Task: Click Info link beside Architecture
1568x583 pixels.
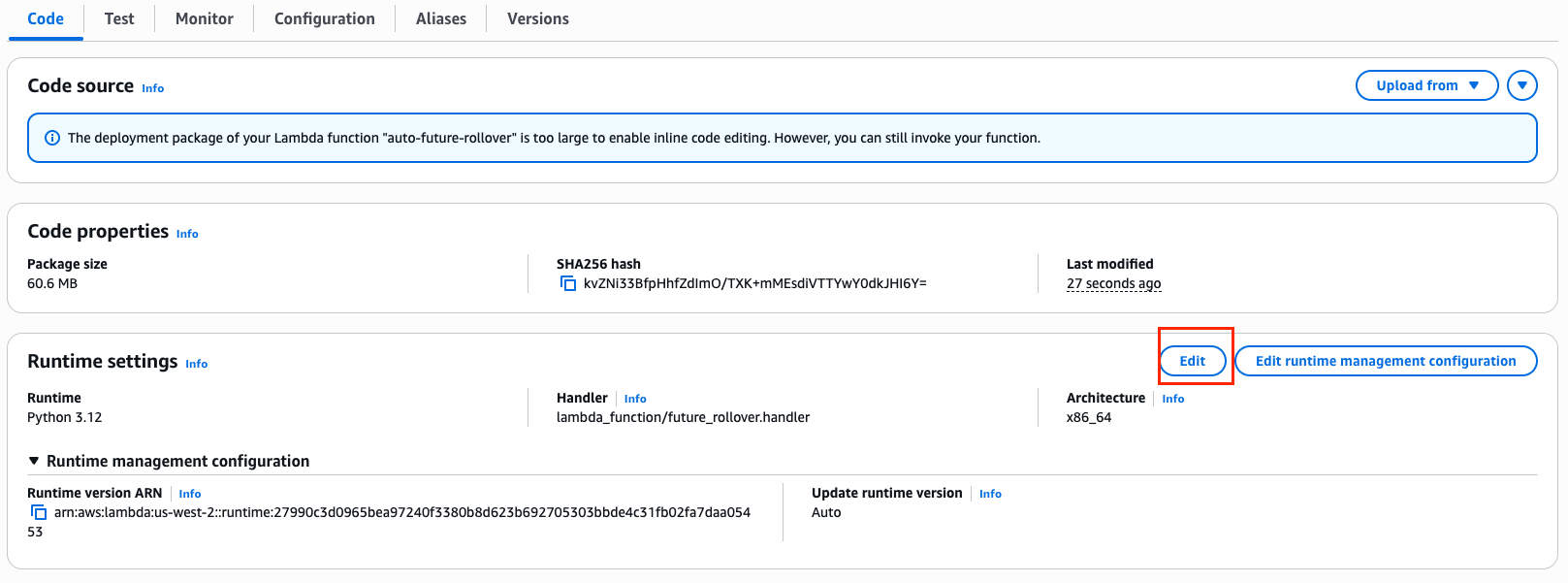Action: point(1172,399)
